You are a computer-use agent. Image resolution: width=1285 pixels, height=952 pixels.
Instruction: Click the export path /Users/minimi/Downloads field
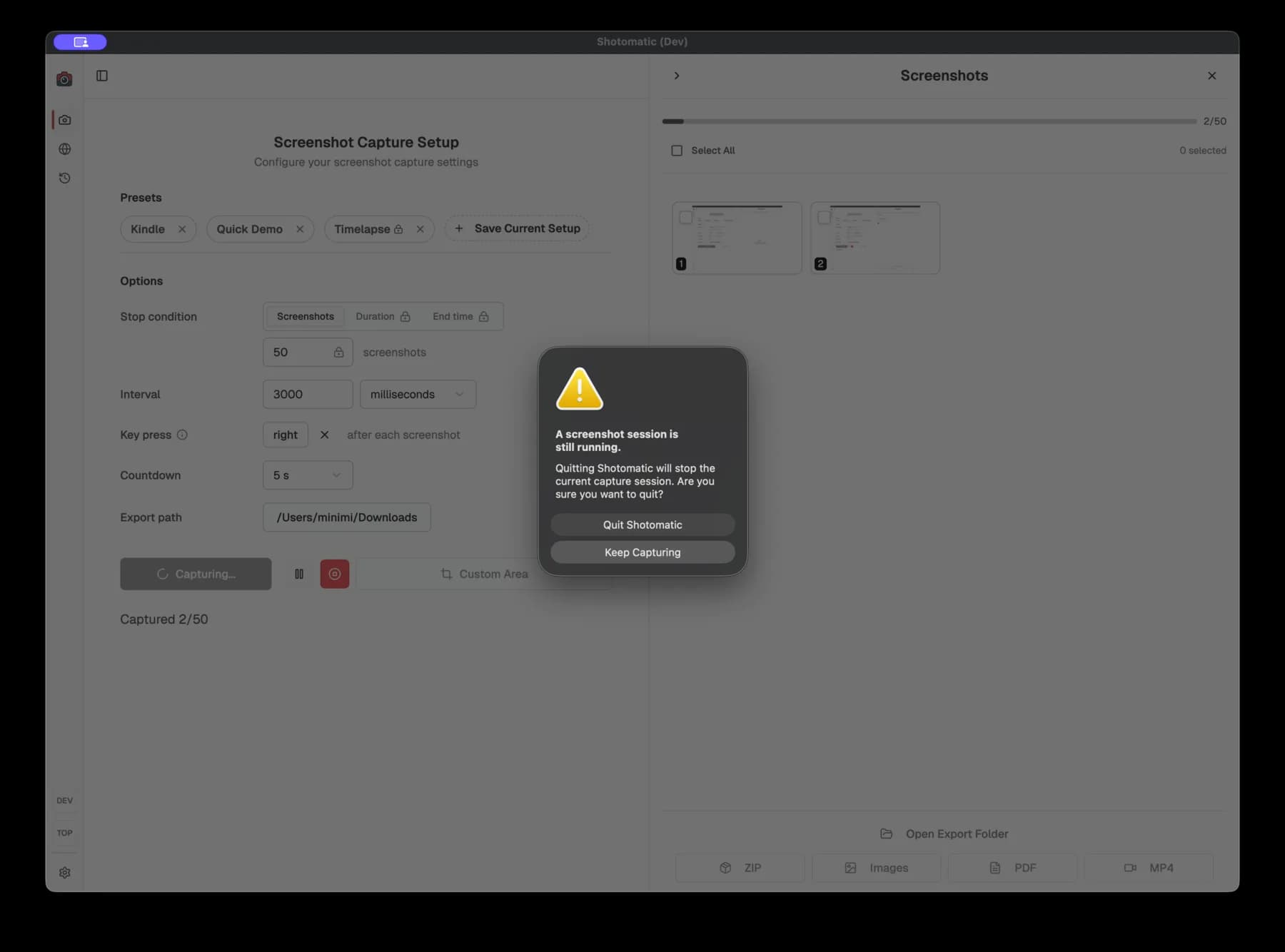347,517
